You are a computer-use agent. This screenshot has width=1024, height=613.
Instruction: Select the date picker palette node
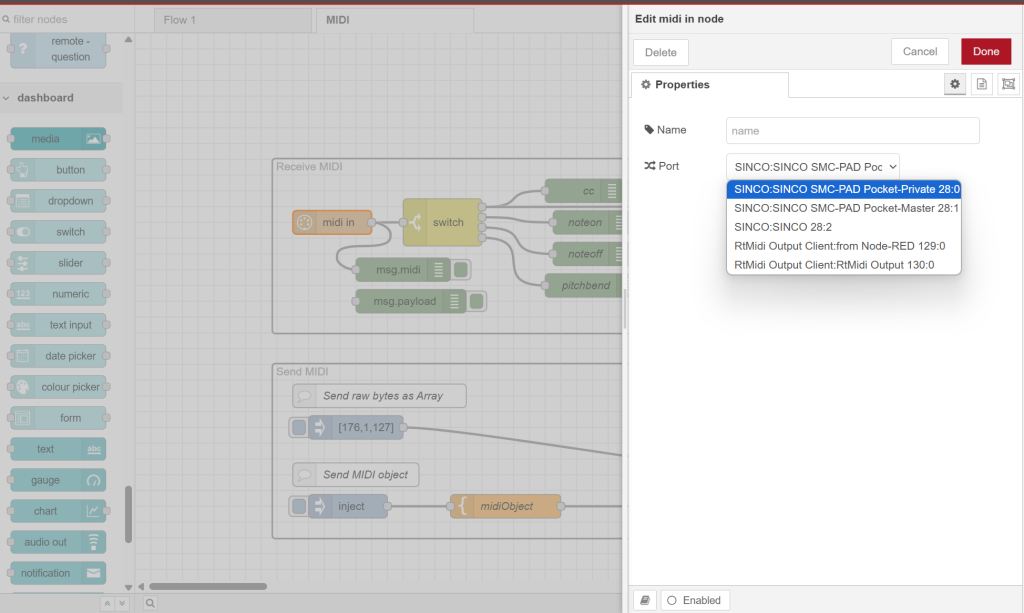pyautogui.click(x=58, y=356)
